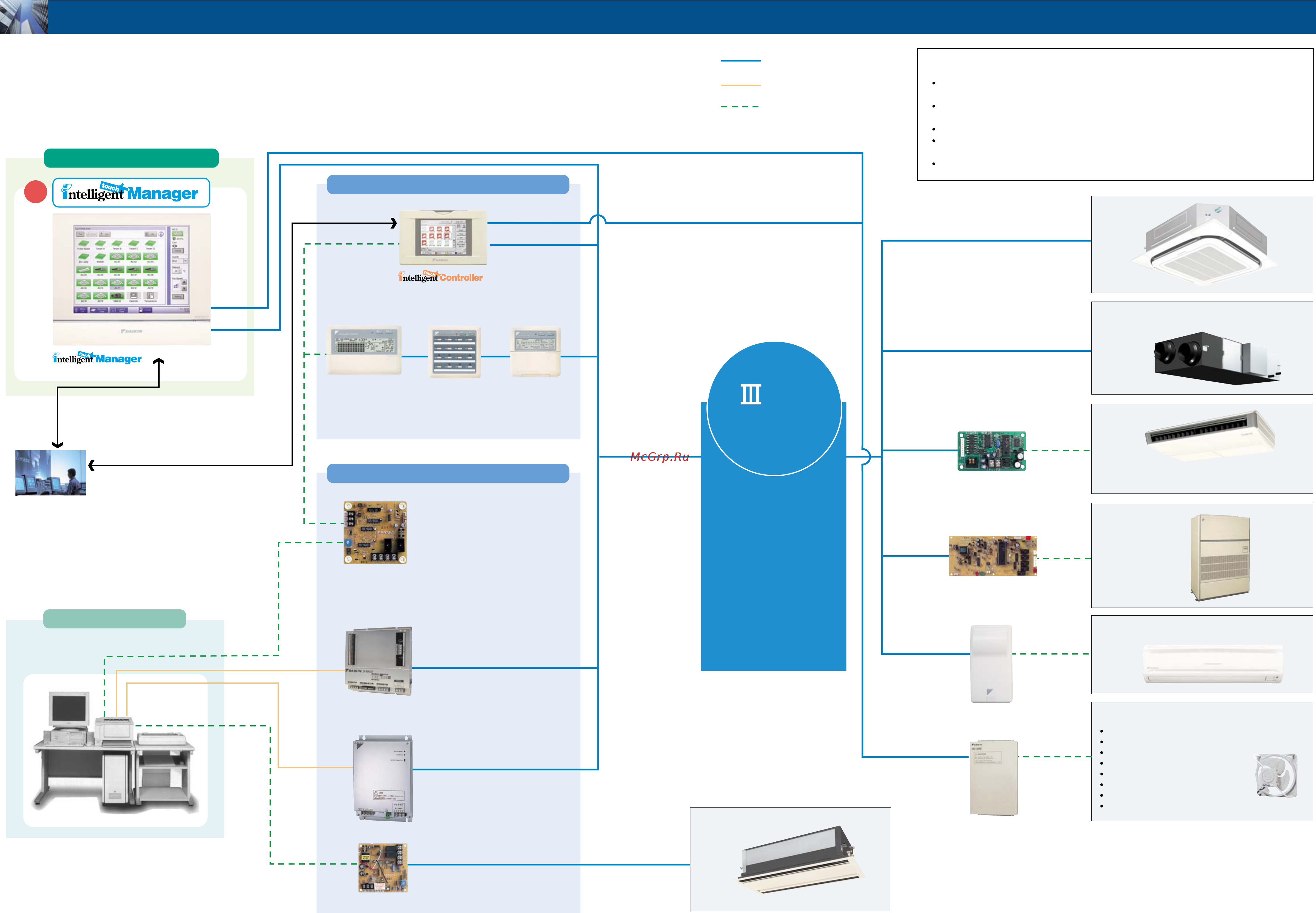Select the unified ON/OFF controller with button grid
Image resolution: width=1316 pixels, height=913 pixels.
(454, 352)
